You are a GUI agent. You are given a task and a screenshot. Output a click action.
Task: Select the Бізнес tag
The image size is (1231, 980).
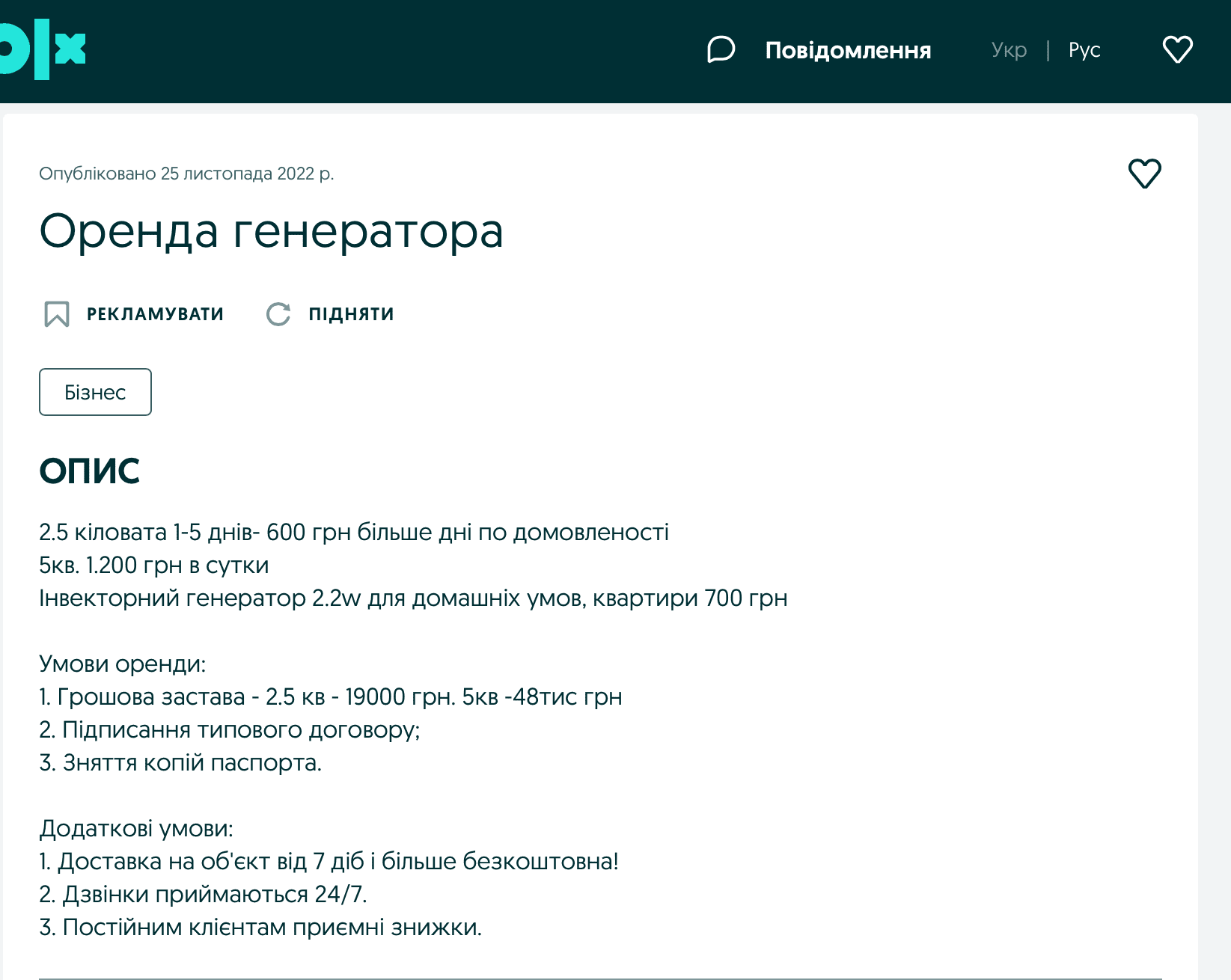tap(95, 392)
